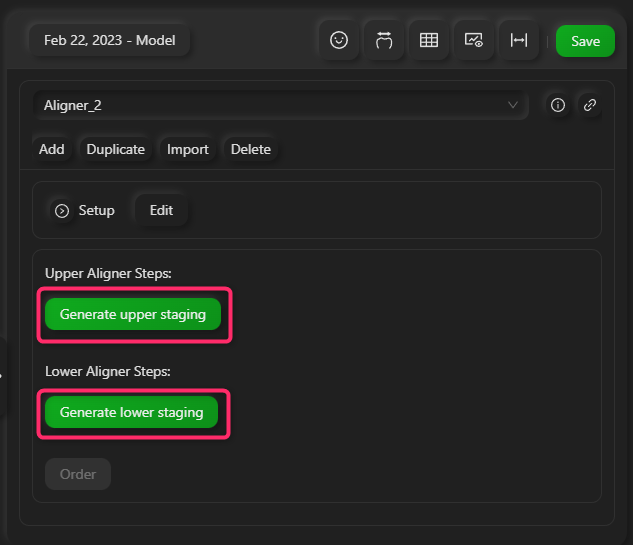633x545 pixels.
Task: Click the Setup label text
Action: pyautogui.click(x=96, y=210)
